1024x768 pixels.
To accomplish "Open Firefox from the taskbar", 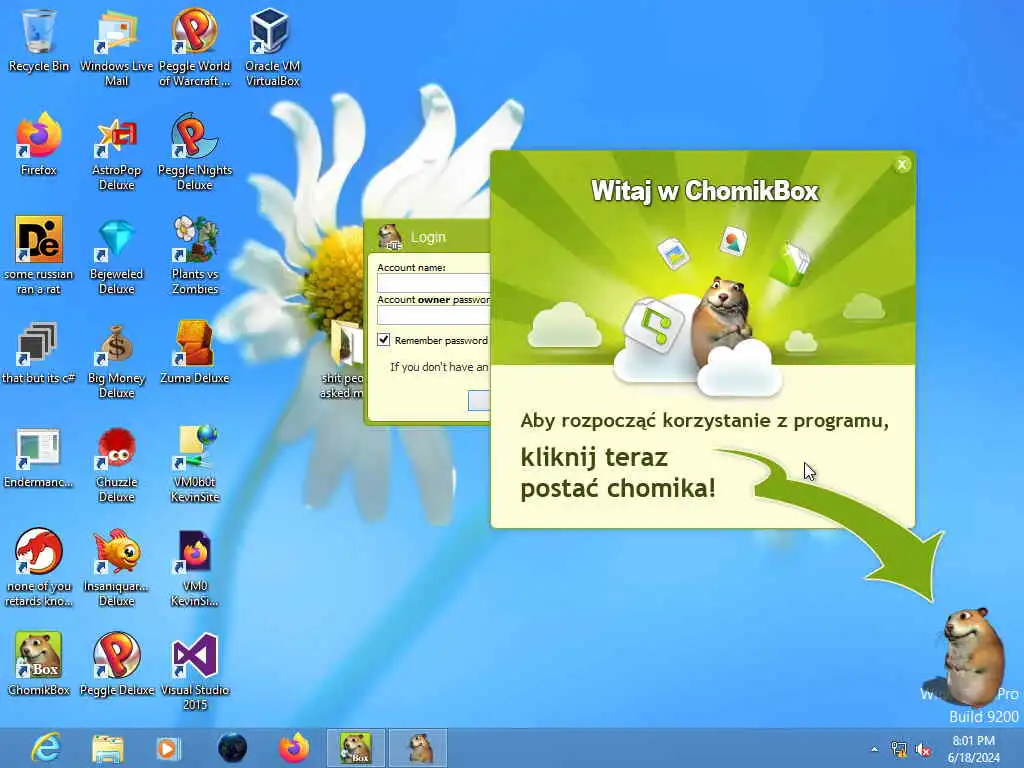I will point(294,748).
